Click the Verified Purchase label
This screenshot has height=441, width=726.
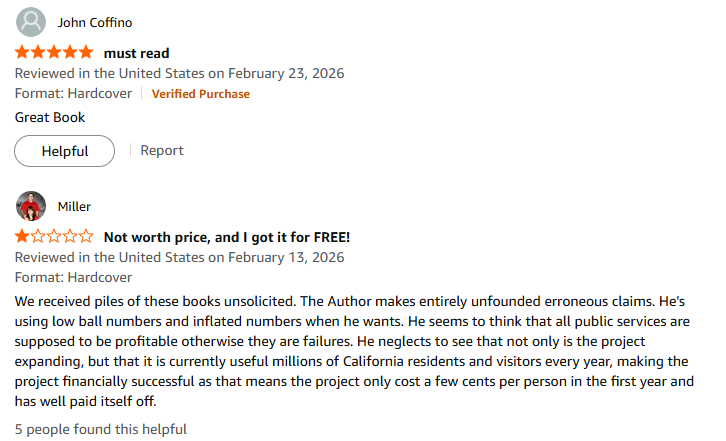201,94
